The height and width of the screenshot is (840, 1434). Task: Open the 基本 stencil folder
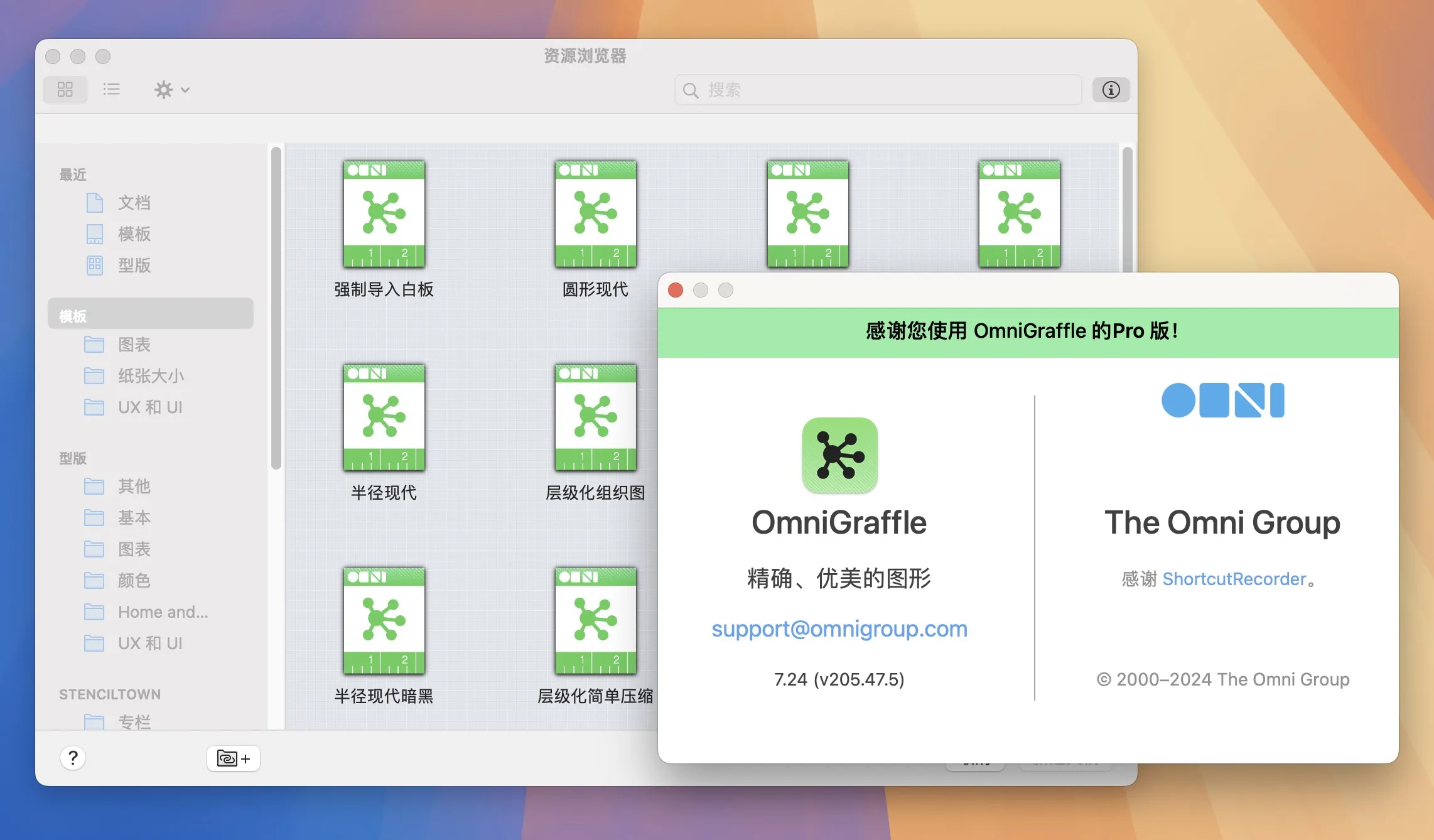pos(134,518)
